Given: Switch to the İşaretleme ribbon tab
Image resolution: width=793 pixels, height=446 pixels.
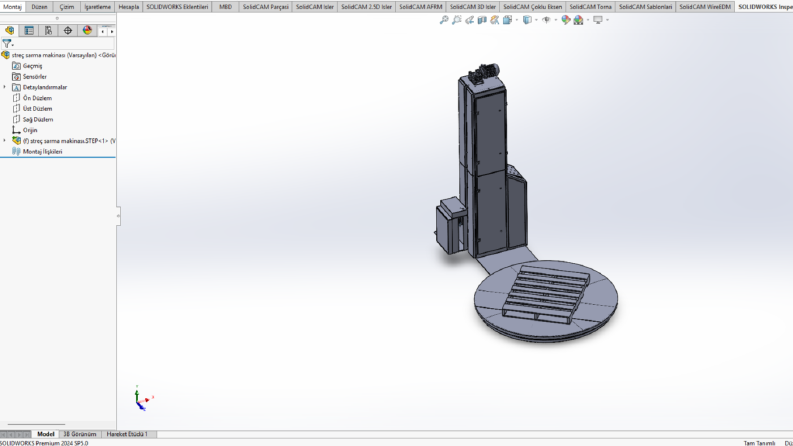Looking at the screenshot, I should (x=97, y=7).
